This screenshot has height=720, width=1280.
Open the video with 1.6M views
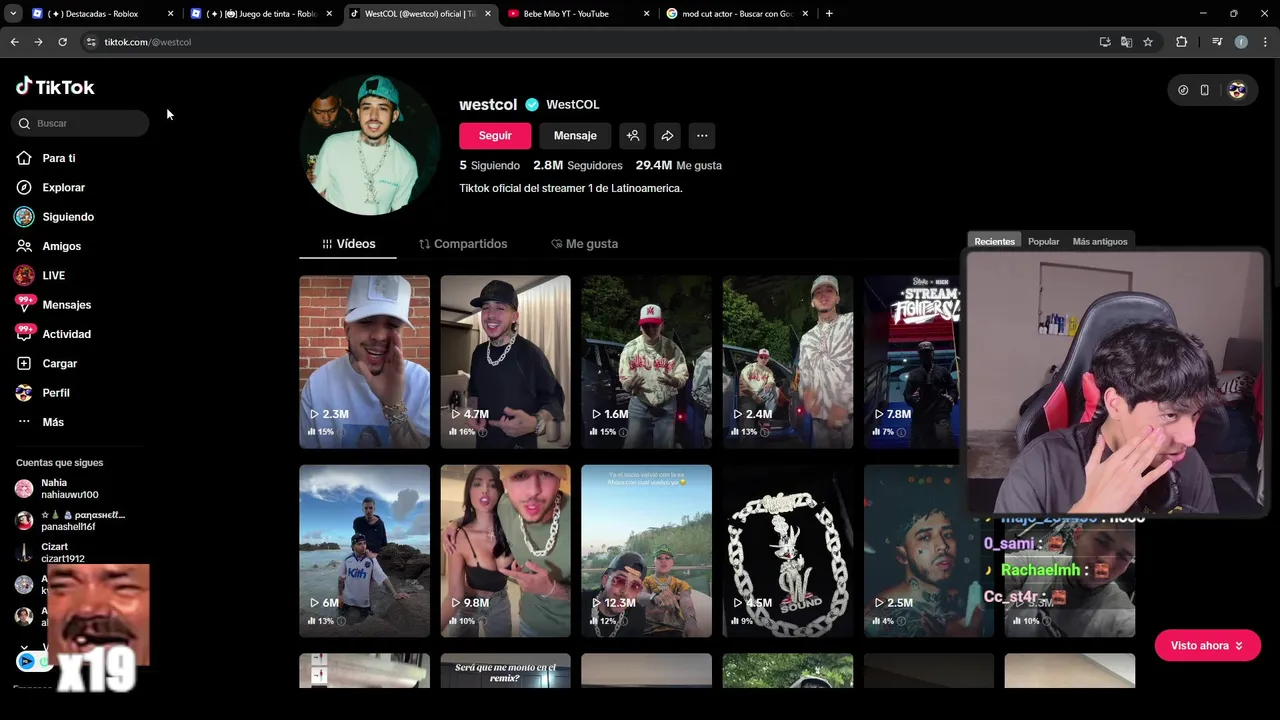646,362
